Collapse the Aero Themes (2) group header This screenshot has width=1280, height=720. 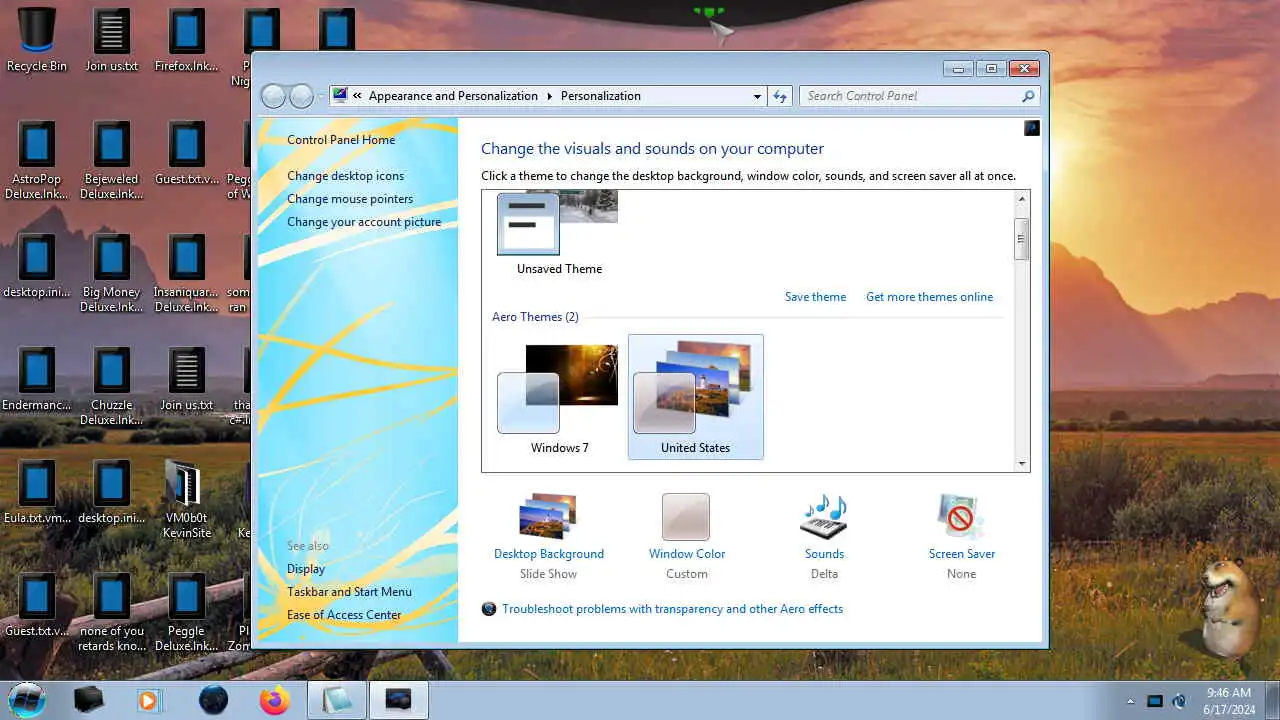[x=535, y=317]
